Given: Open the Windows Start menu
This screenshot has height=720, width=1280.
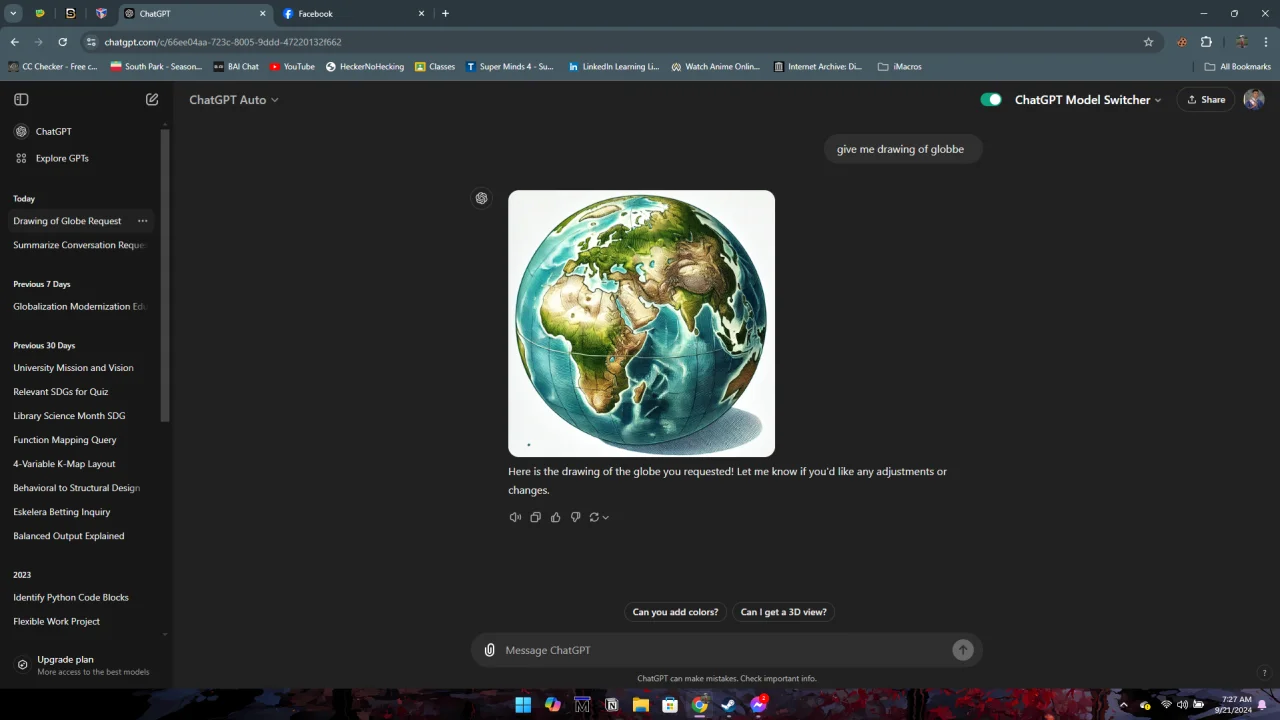Looking at the screenshot, I should coord(523,705).
